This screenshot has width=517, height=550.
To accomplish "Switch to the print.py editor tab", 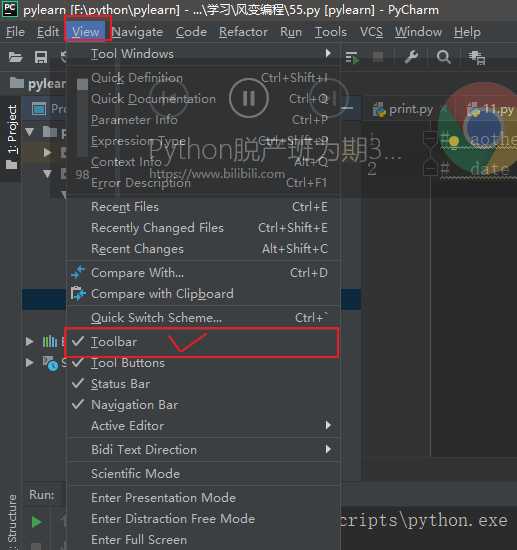I will pos(410,110).
